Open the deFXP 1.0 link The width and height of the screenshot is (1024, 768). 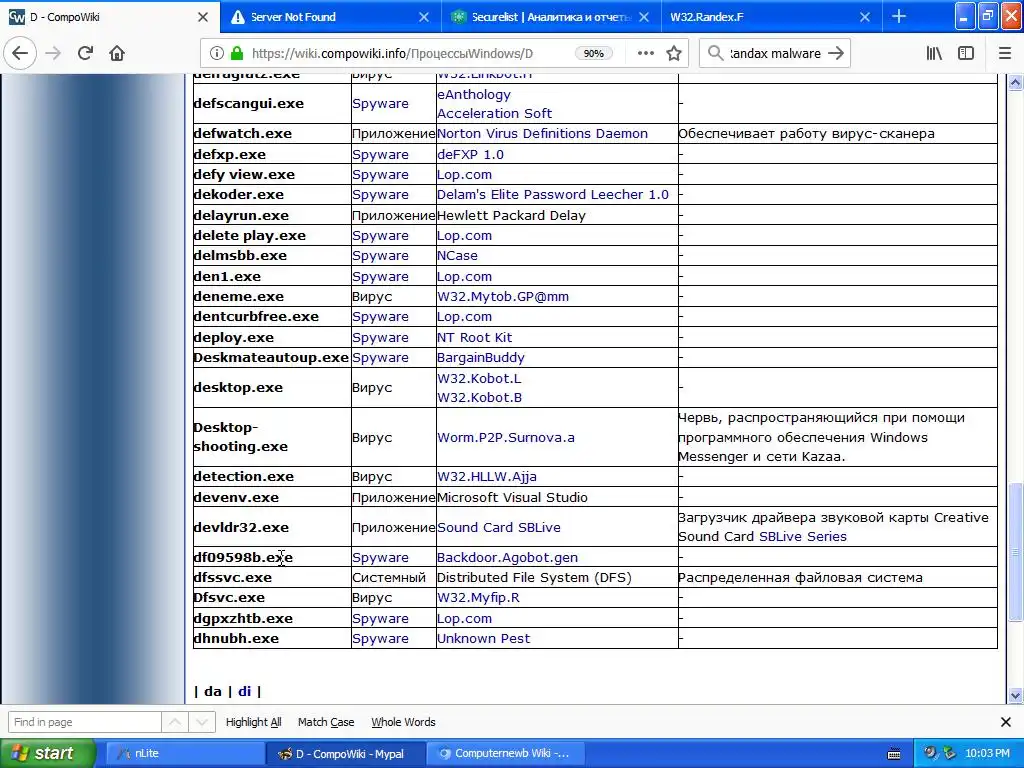pyautogui.click(x=470, y=154)
